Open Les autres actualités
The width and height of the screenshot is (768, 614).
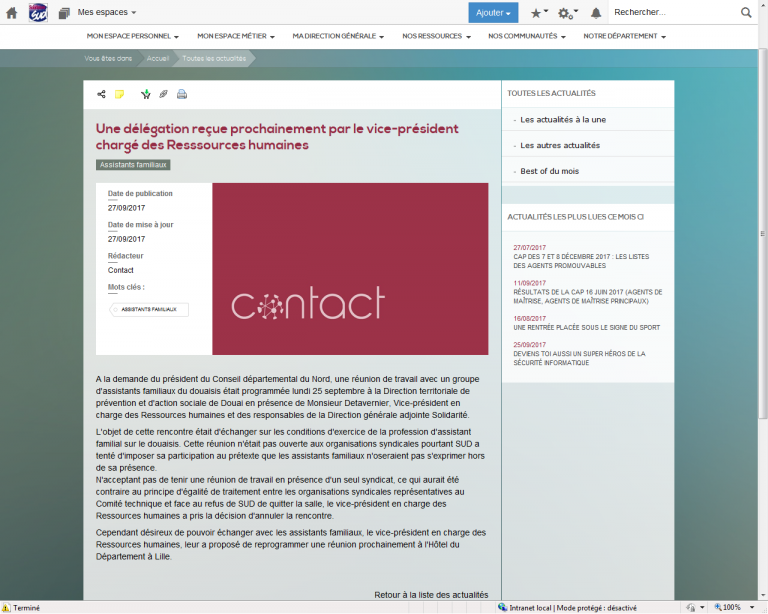click(560, 145)
